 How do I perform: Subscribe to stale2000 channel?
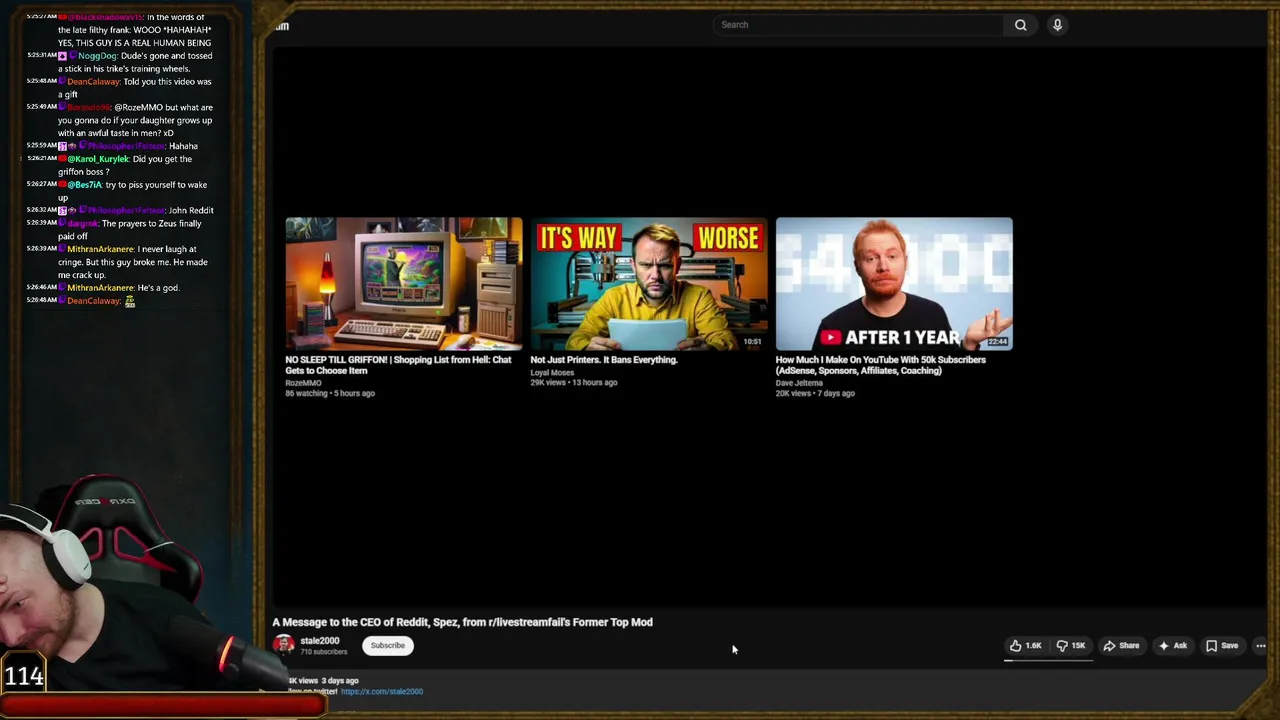(x=388, y=646)
